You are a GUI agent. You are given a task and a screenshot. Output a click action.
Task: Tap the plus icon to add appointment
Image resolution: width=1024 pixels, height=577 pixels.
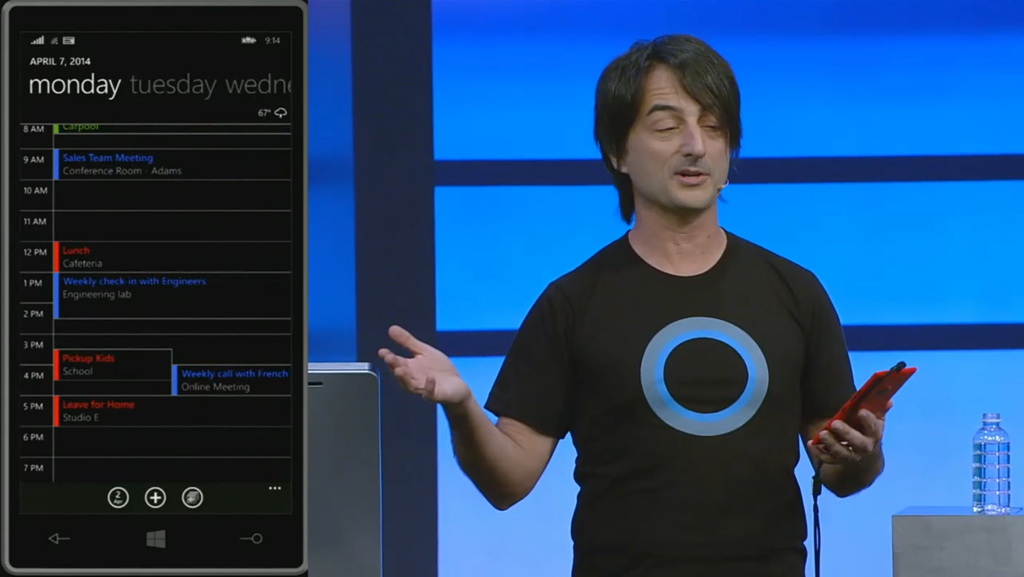point(155,497)
